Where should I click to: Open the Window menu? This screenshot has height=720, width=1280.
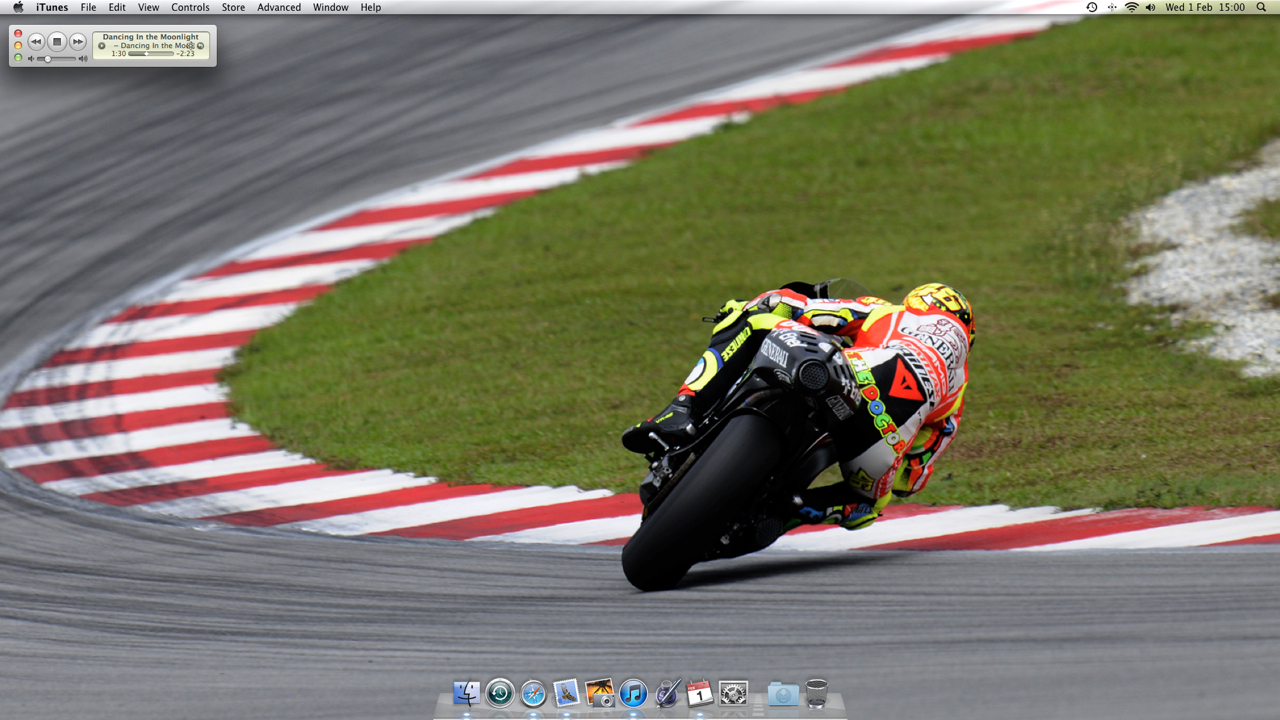330,7
